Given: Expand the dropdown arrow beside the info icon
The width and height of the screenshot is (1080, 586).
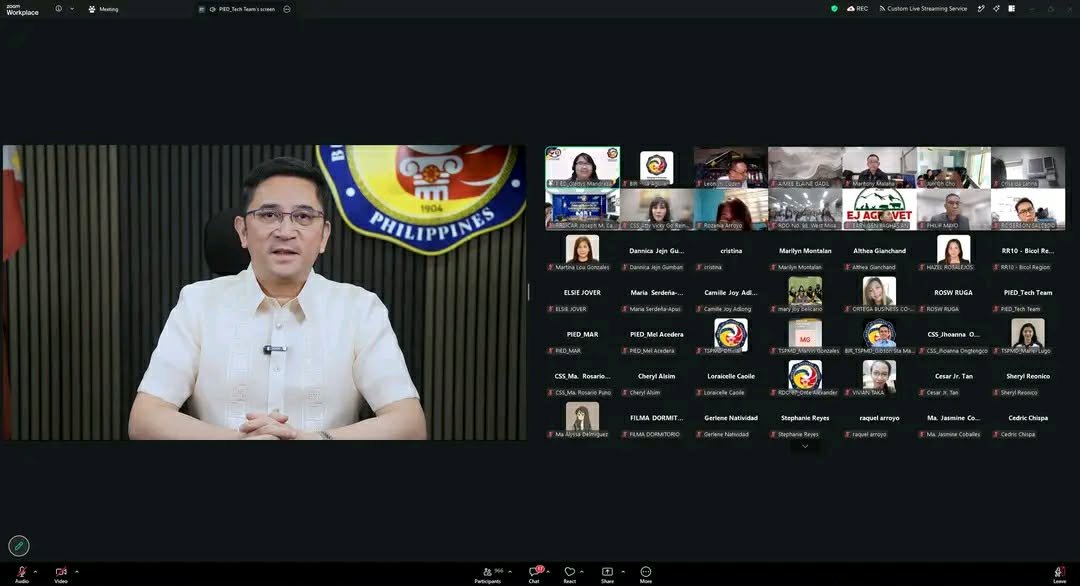Looking at the screenshot, I should pos(72,9).
